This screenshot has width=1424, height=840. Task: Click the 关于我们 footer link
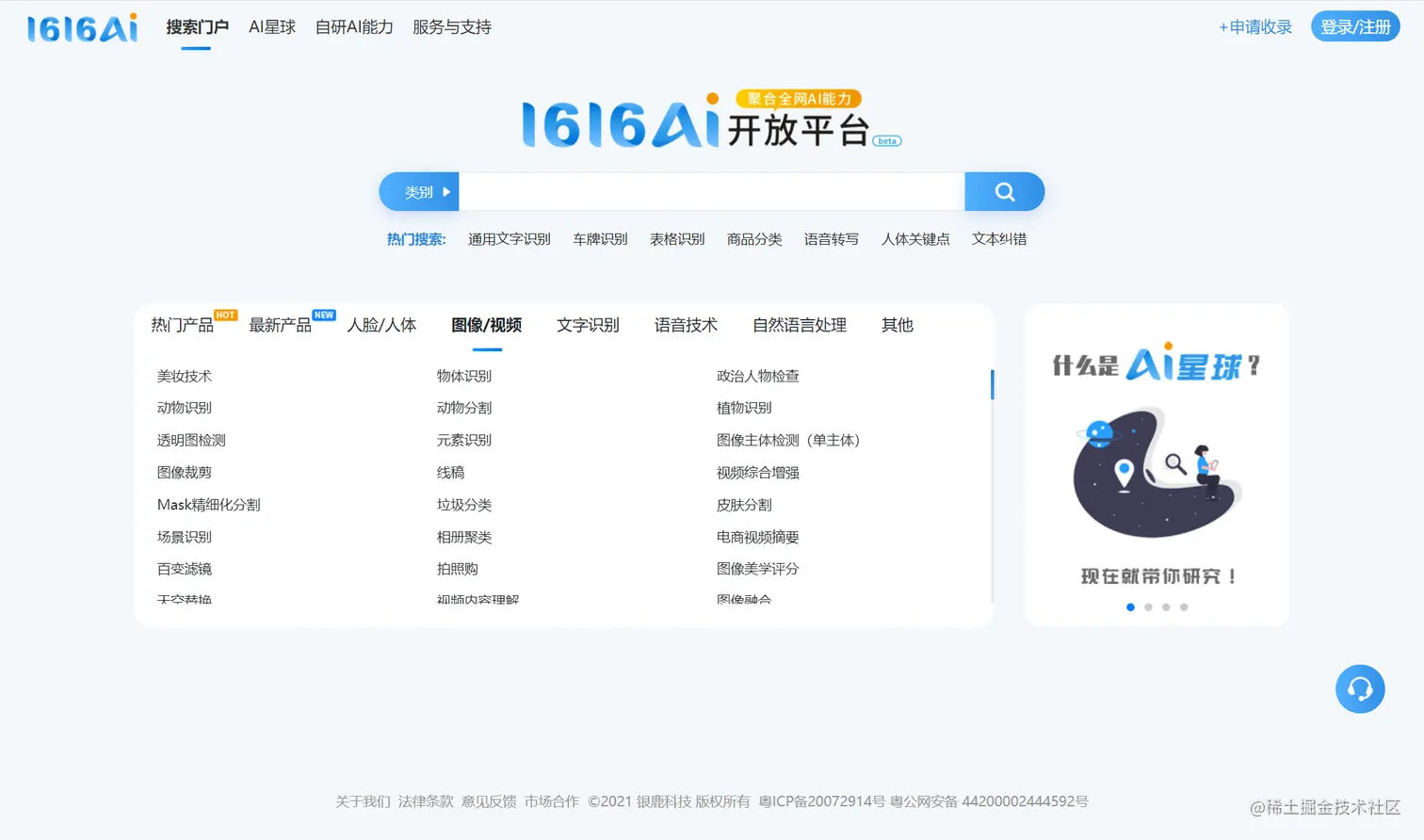[x=363, y=801]
